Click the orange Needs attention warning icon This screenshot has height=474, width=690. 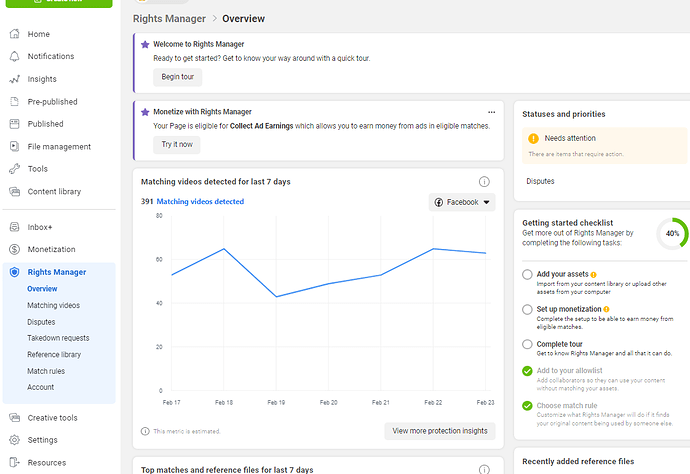pyautogui.click(x=533, y=139)
